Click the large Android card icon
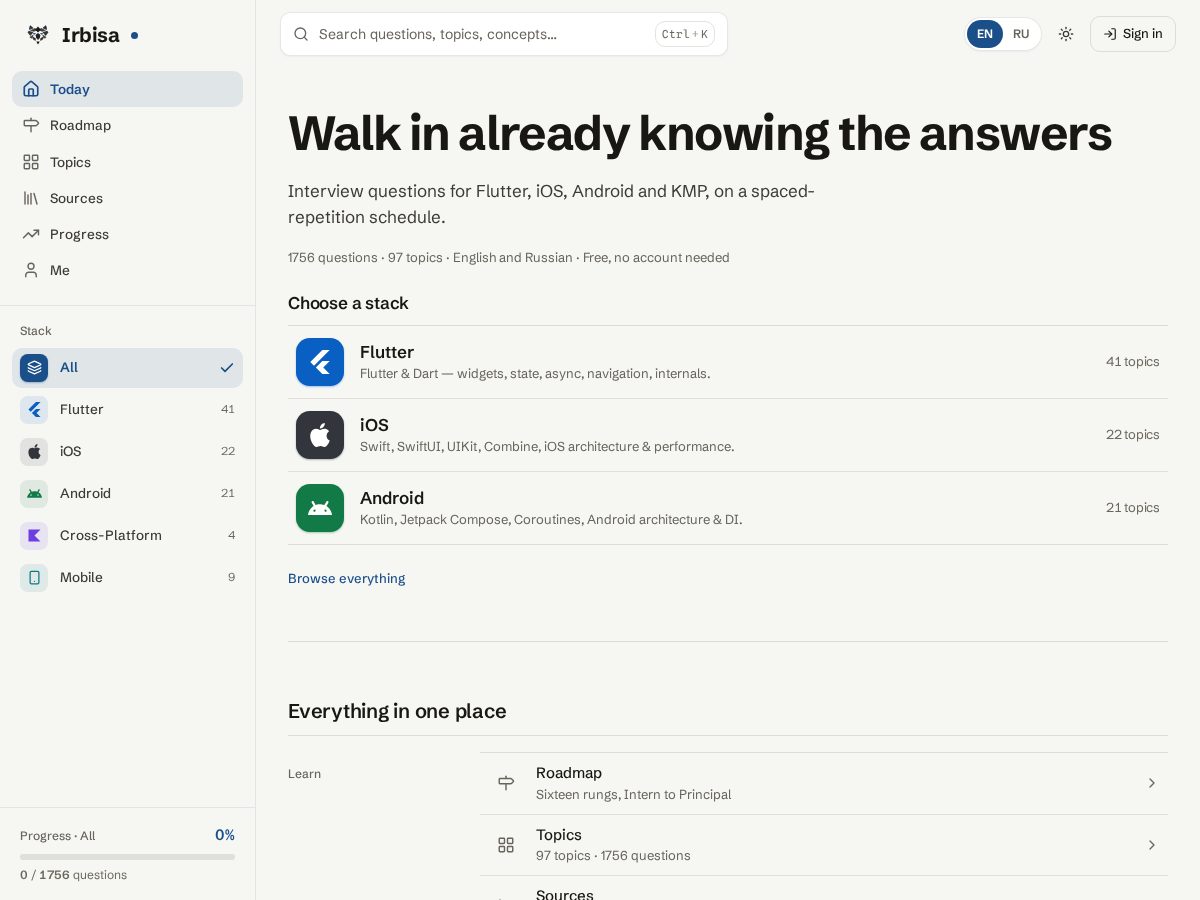 click(320, 508)
